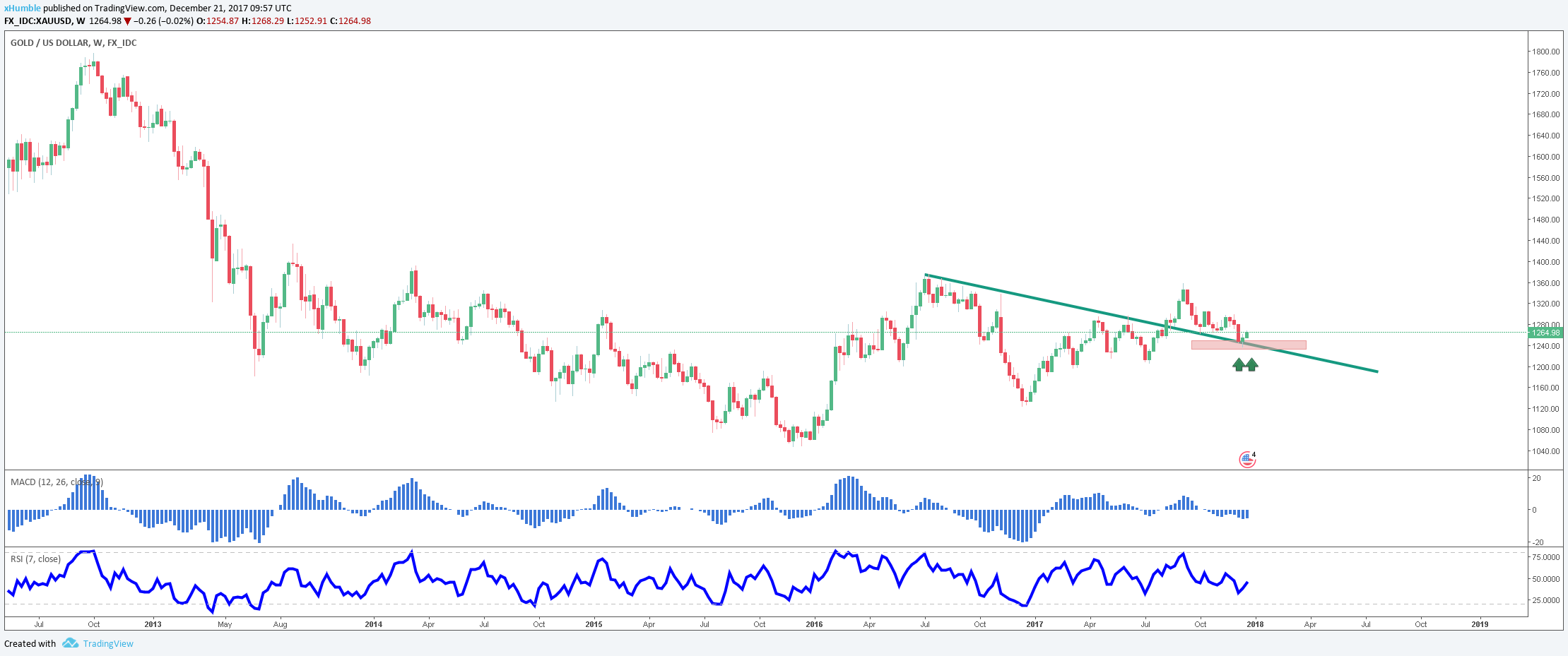
Task: Click the close value C:1264.98
Action: (350, 21)
